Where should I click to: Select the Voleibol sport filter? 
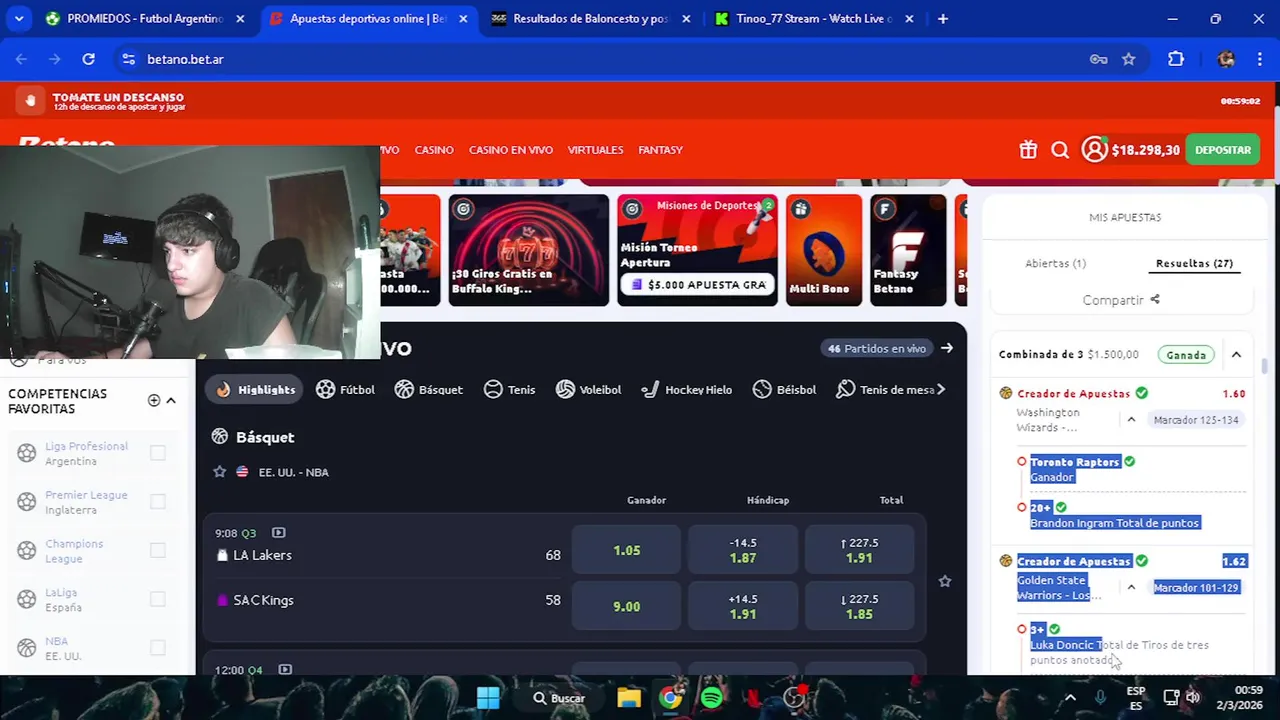(588, 389)
